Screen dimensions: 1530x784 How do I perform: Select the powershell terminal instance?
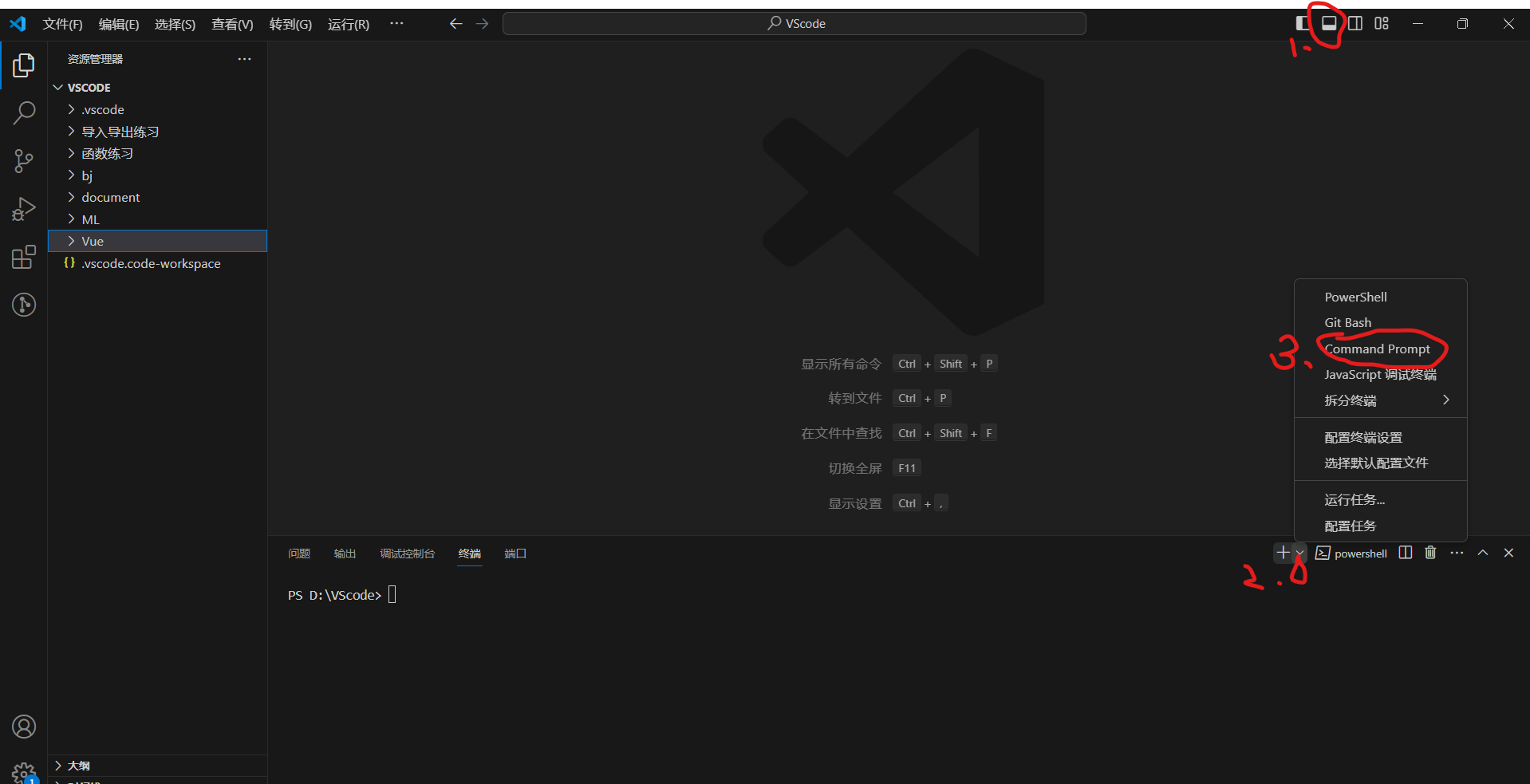coord(1351,554)
